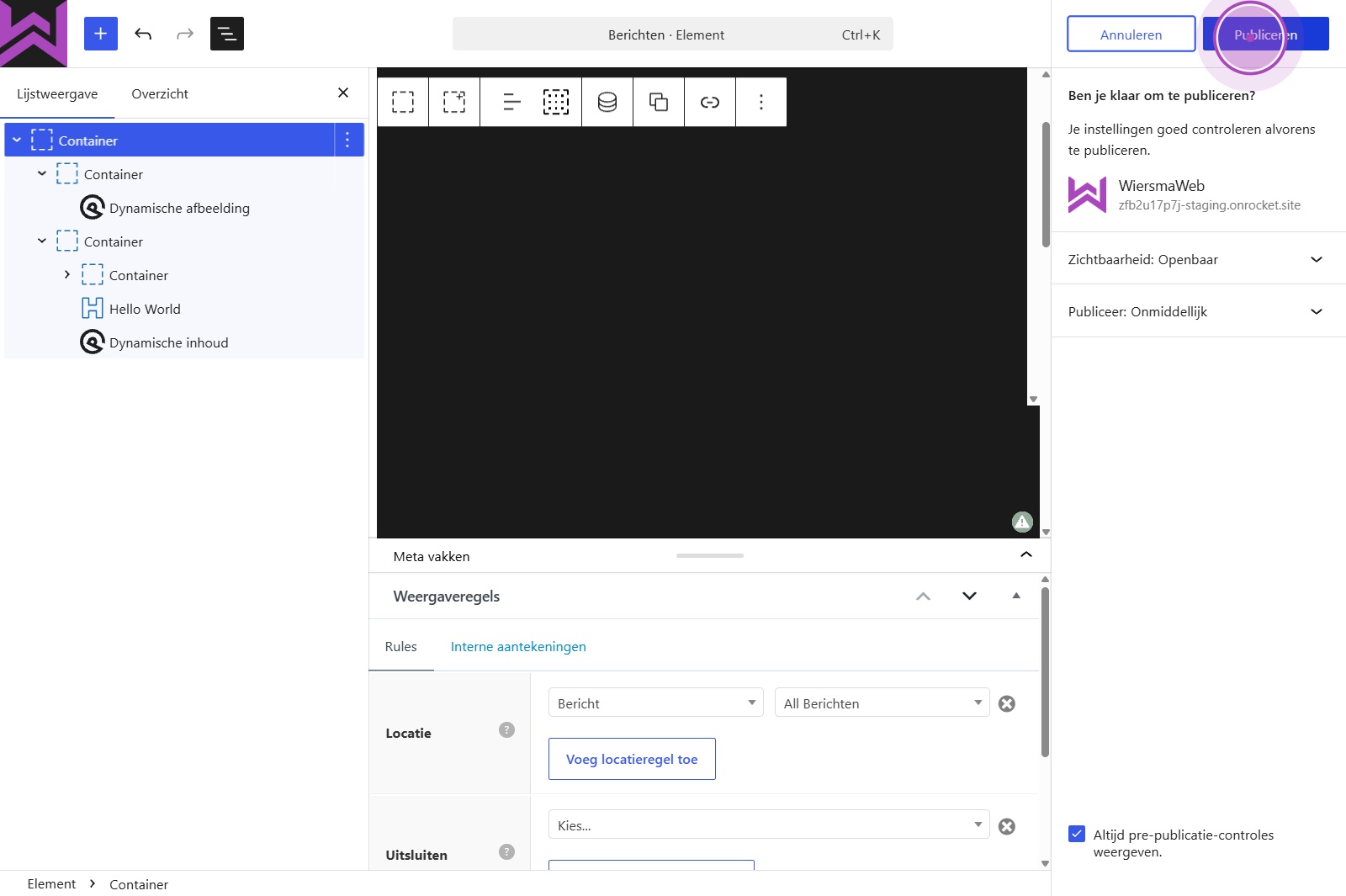Viewport: 1346px width, 896px height.
Task: Click Voeg locatieregel toe button
Action: (632, 759)
